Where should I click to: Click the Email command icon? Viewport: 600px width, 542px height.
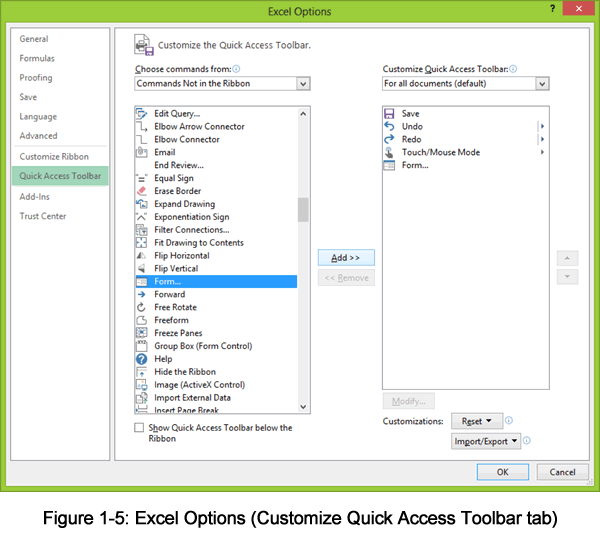pyautogui.click(x=141, y=152)
